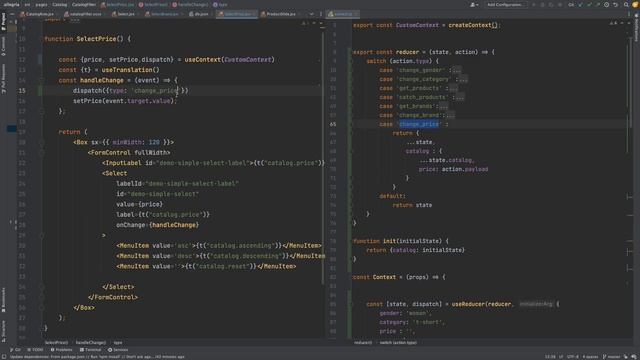640x360 pixels.
Task: Click 'onChange={handleChange}' attribute line
Action: point(158,225)
